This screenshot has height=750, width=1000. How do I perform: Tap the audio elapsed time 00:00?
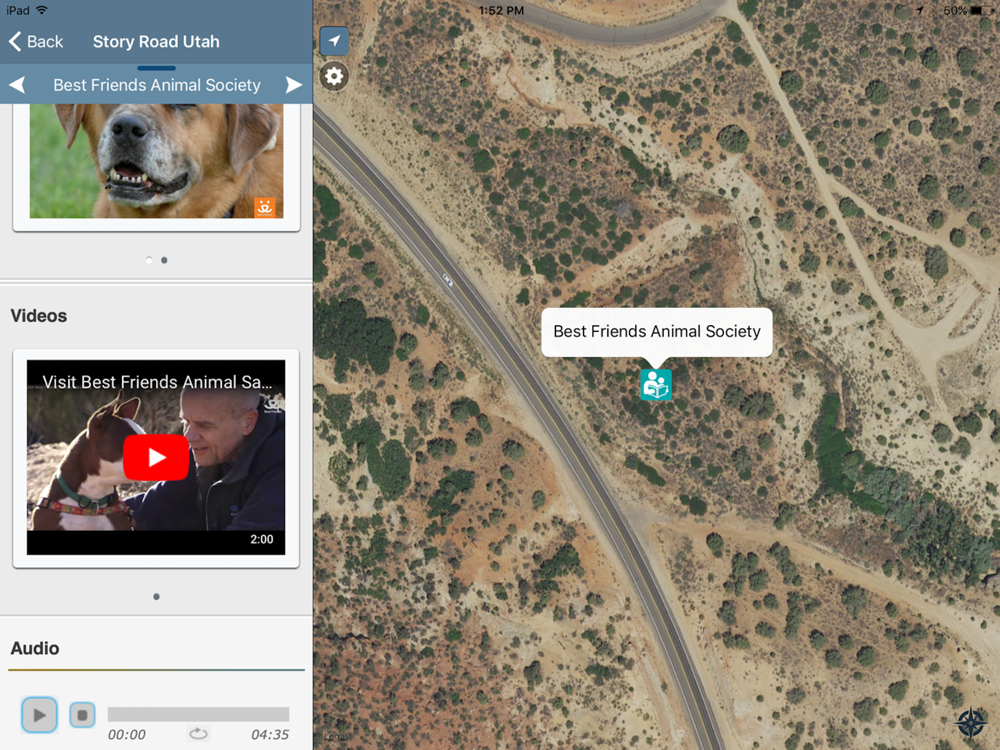tap(126, 735)
